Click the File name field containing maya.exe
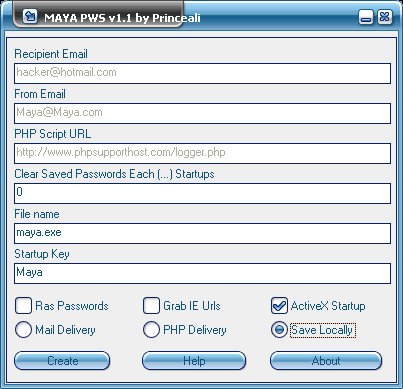 tap(202, 233)
